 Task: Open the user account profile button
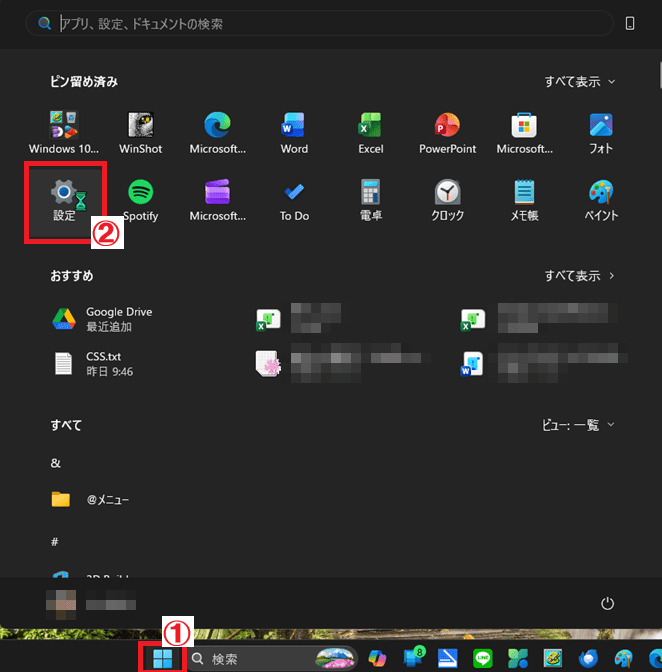(91, 604)
